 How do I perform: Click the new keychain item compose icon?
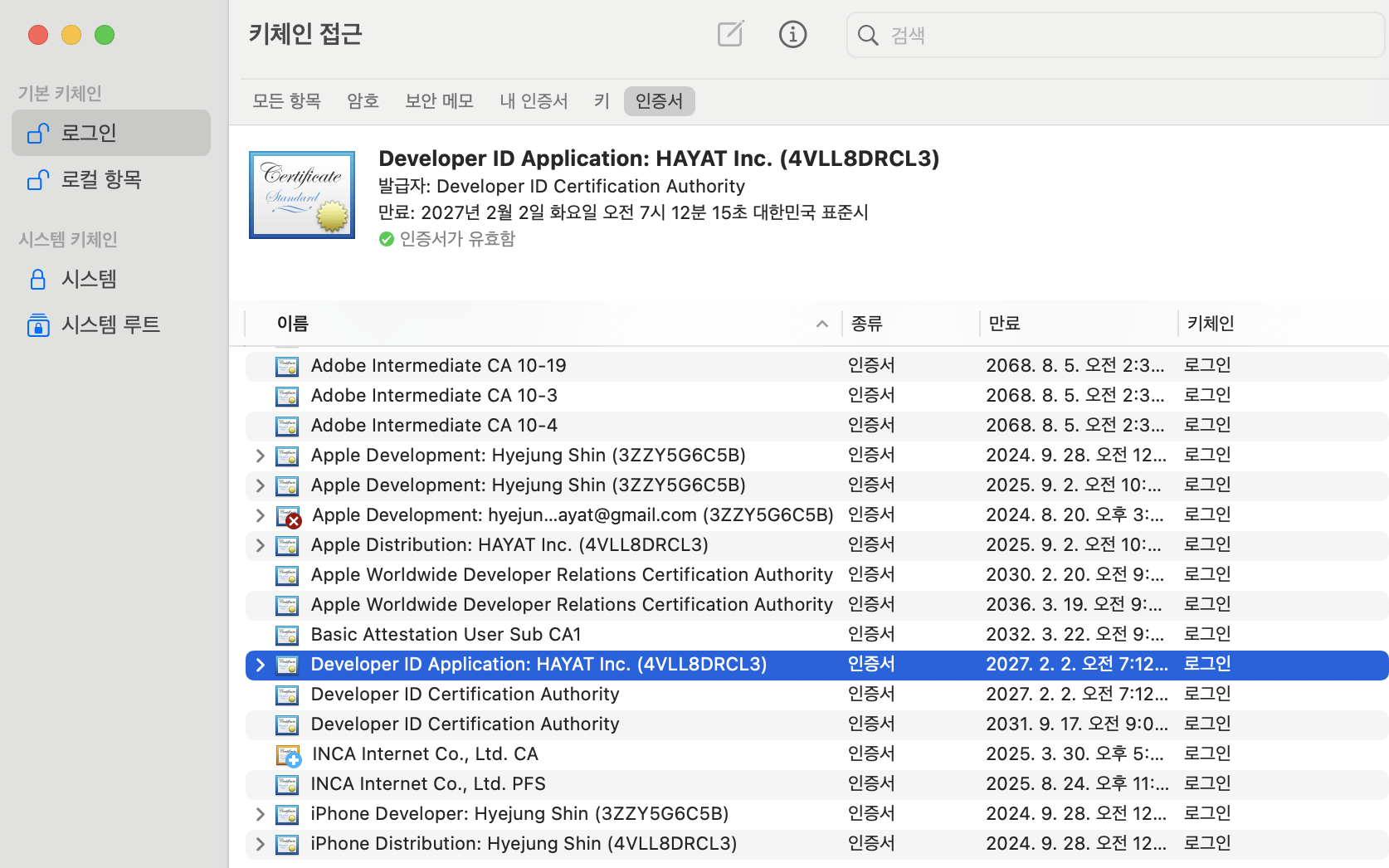(x=730, y=34)
